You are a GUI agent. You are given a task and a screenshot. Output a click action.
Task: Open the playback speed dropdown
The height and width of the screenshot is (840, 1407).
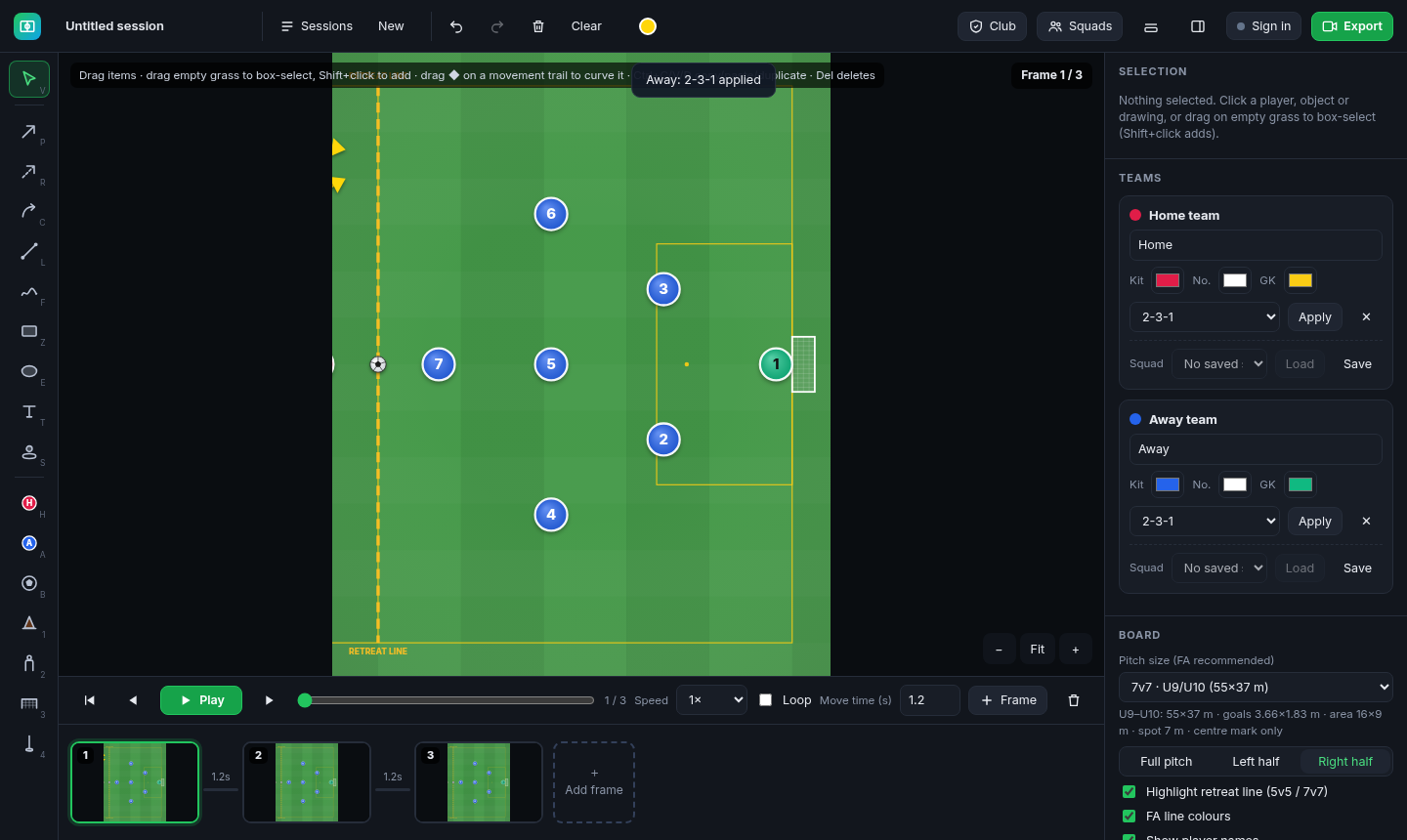click(x=712, y=700)
